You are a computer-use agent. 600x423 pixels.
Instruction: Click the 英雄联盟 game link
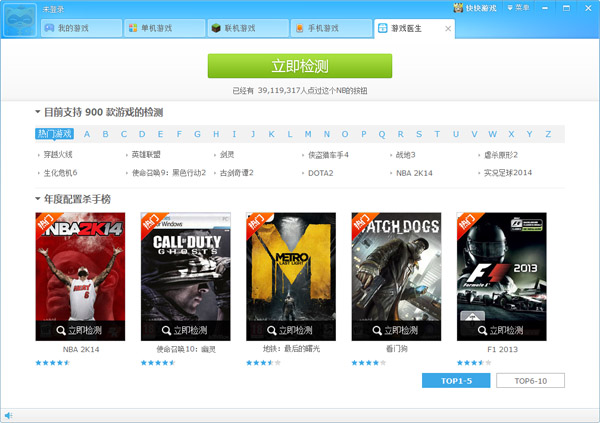pyautogui.click(x=145, y=155)
